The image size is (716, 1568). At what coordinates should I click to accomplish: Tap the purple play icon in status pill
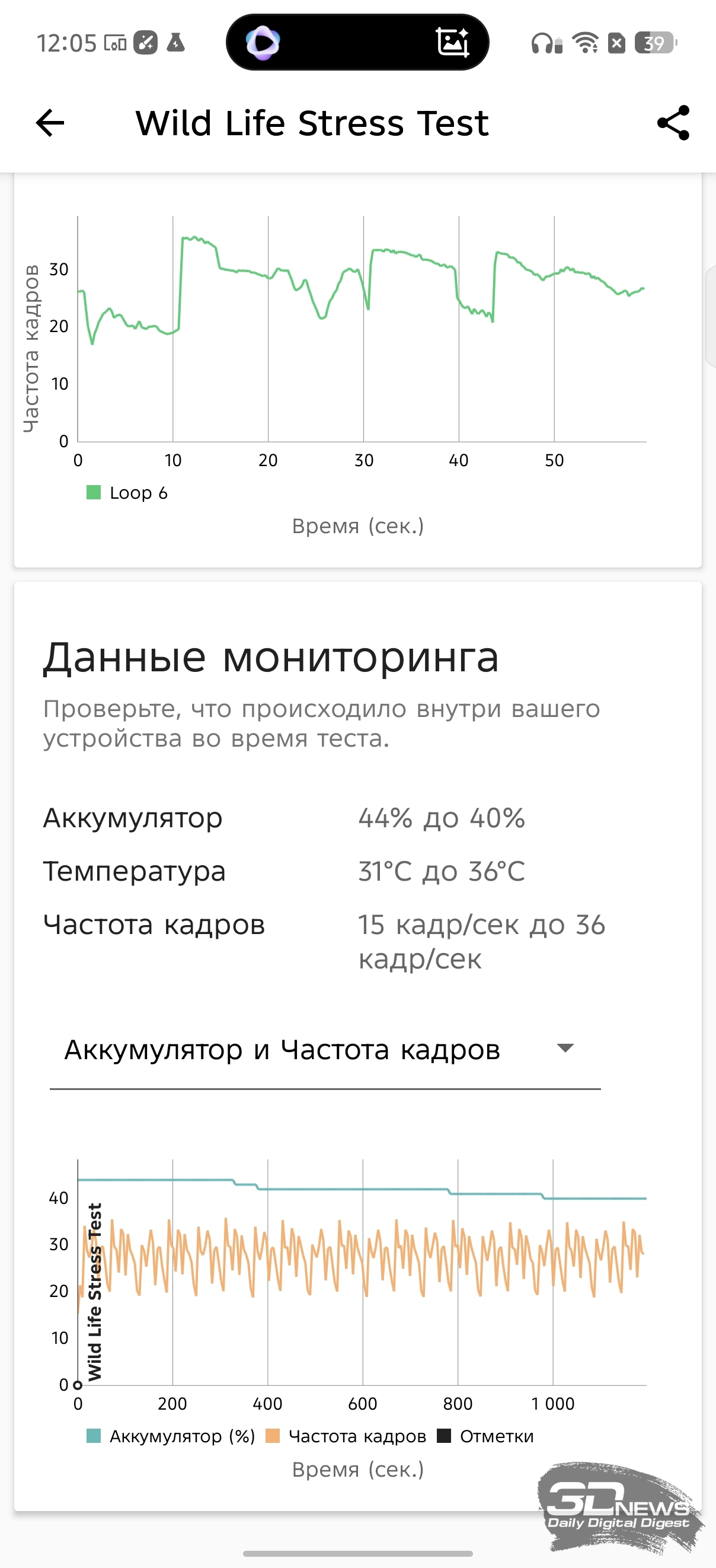(263, 43)
